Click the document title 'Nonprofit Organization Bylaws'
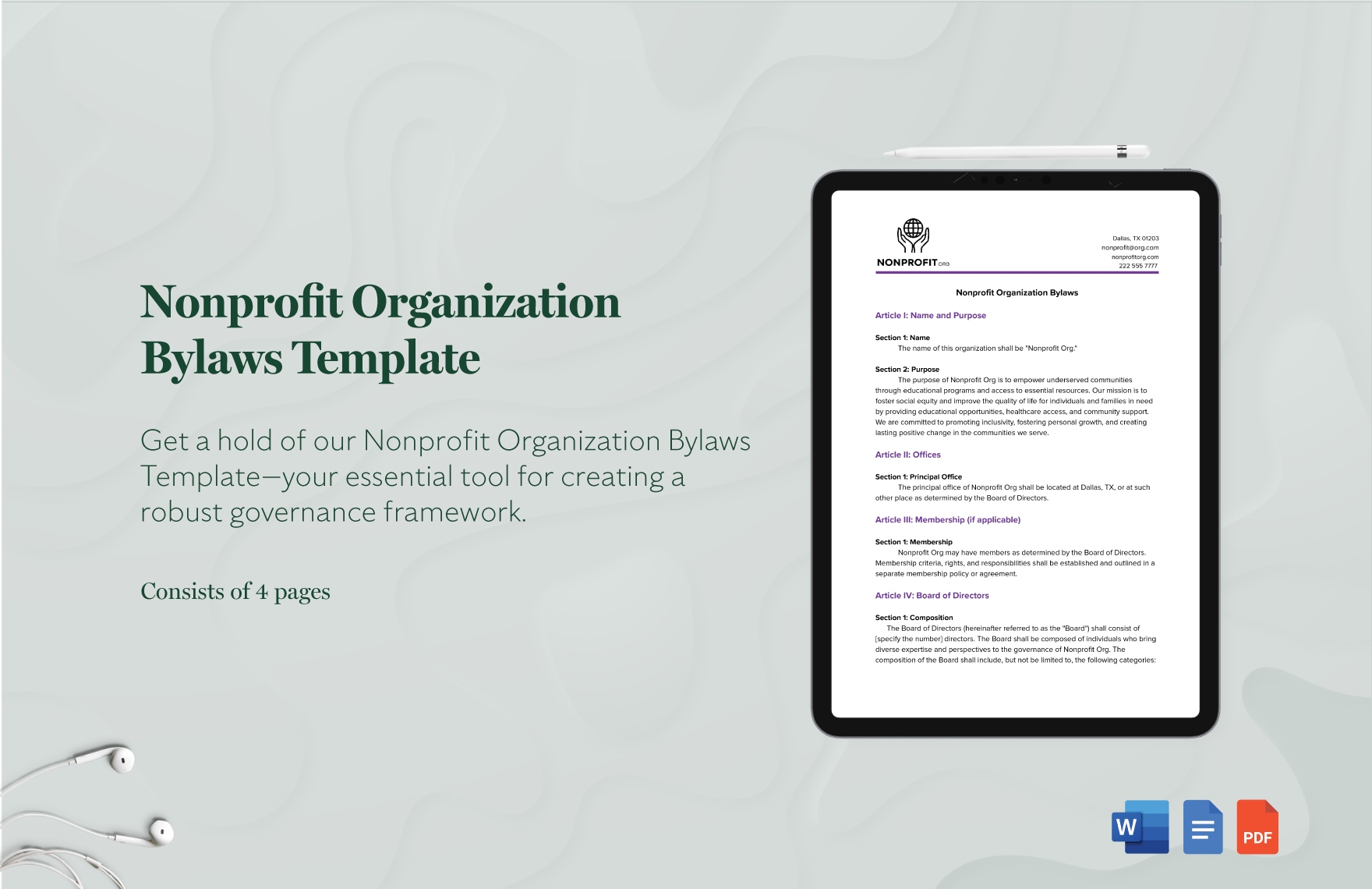 point(1017,292)
